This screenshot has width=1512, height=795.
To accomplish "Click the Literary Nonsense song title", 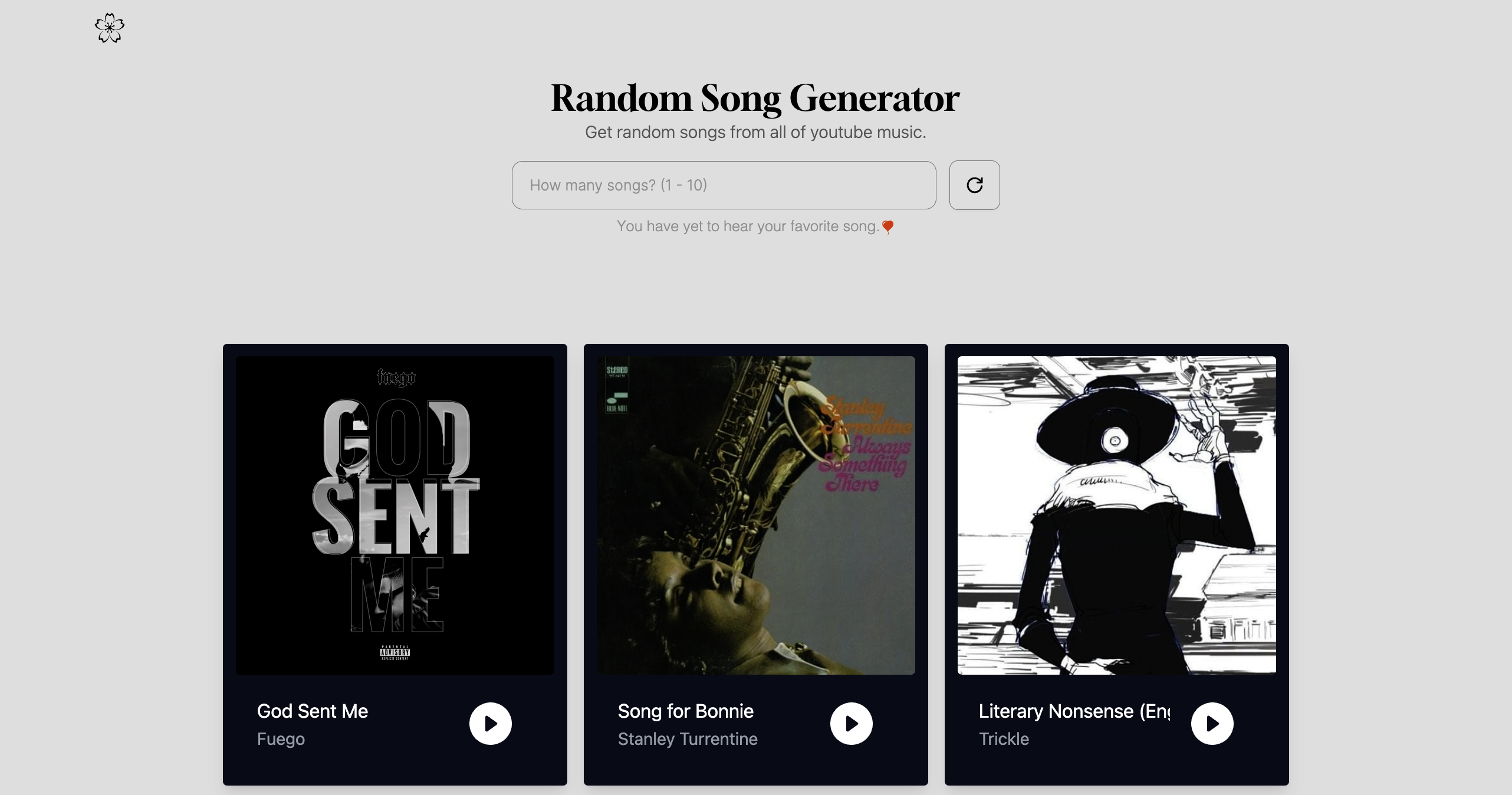I will pos(1074,711).
